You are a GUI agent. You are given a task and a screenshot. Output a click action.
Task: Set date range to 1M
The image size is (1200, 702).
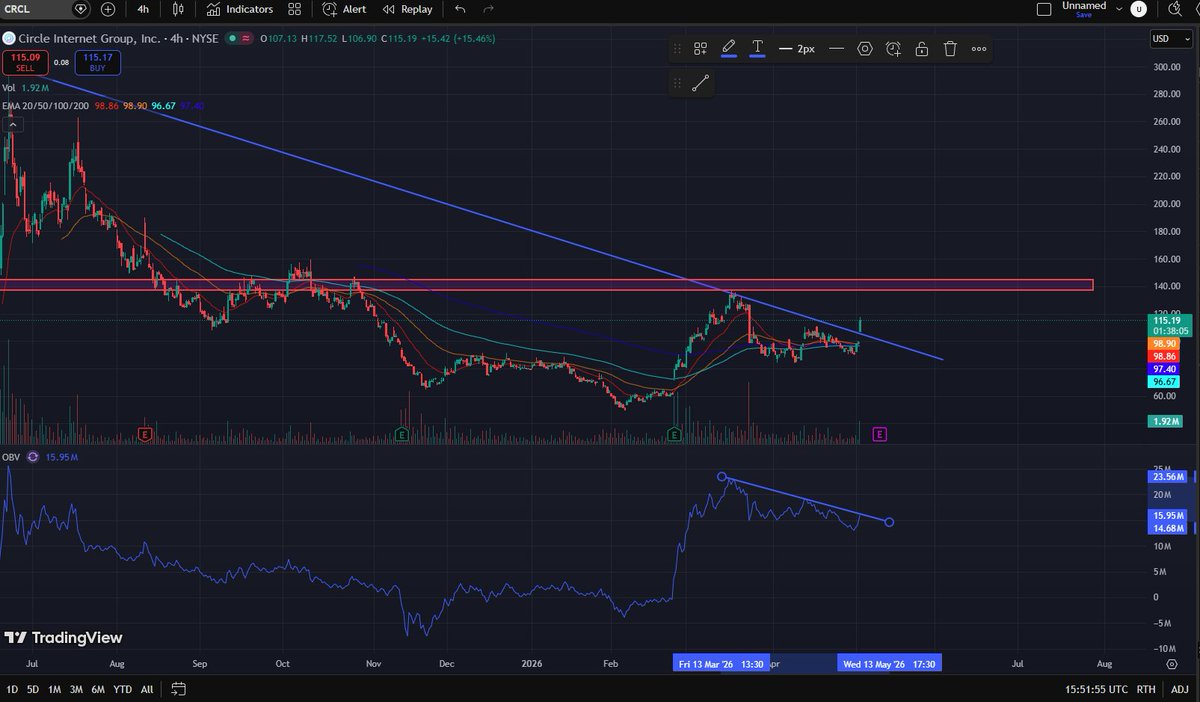pyautogui.click(x=55, y=689)
